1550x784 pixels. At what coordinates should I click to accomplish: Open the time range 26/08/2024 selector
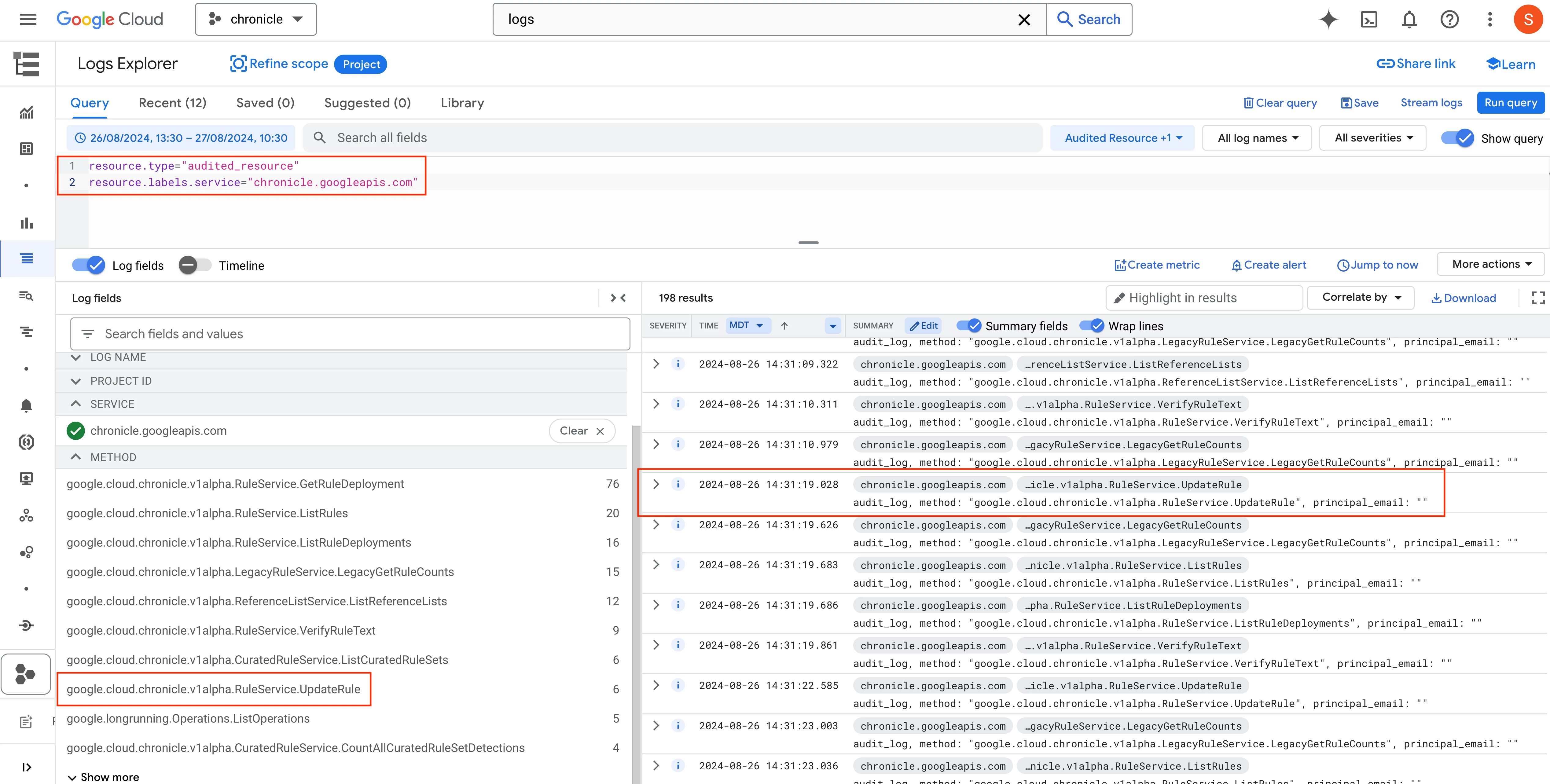coord(181,138)
